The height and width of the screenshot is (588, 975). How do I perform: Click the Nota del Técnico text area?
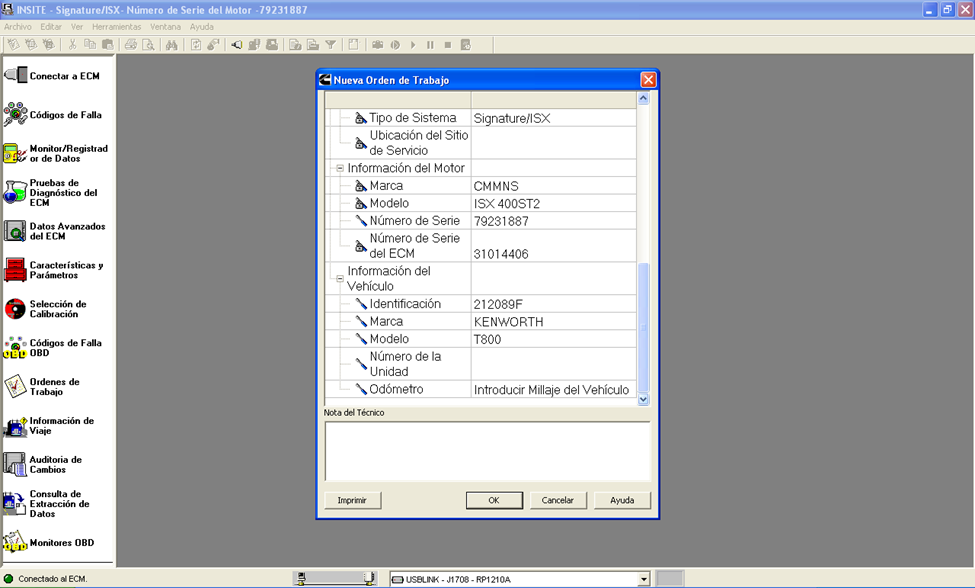487,450
